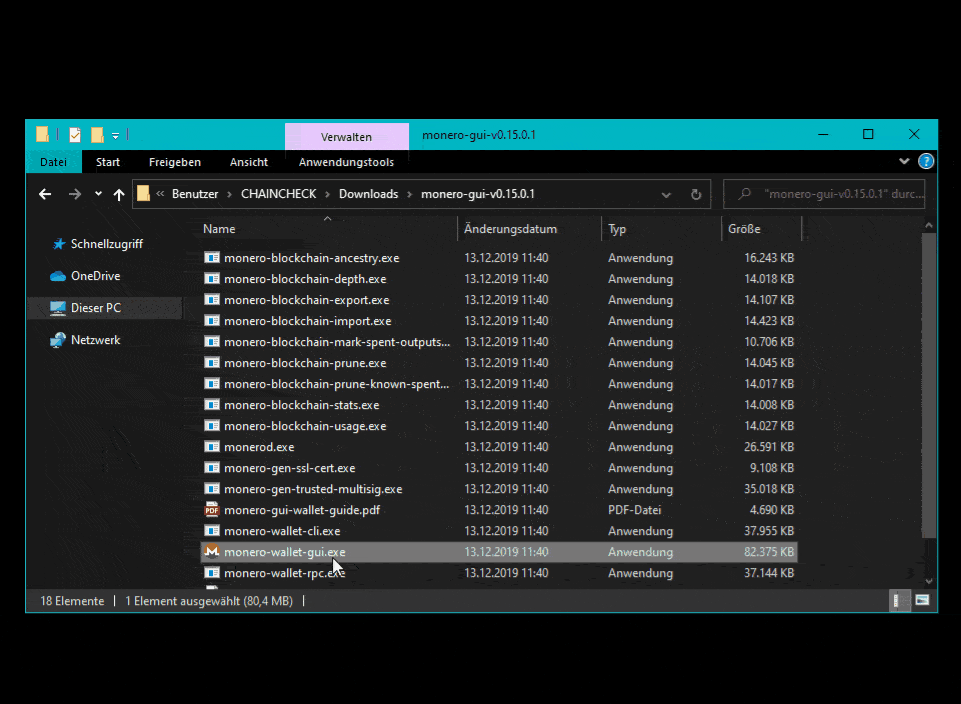Expand the chevron after CHAINCHECK in the path

pyautogui.click(x=327, y=194)
